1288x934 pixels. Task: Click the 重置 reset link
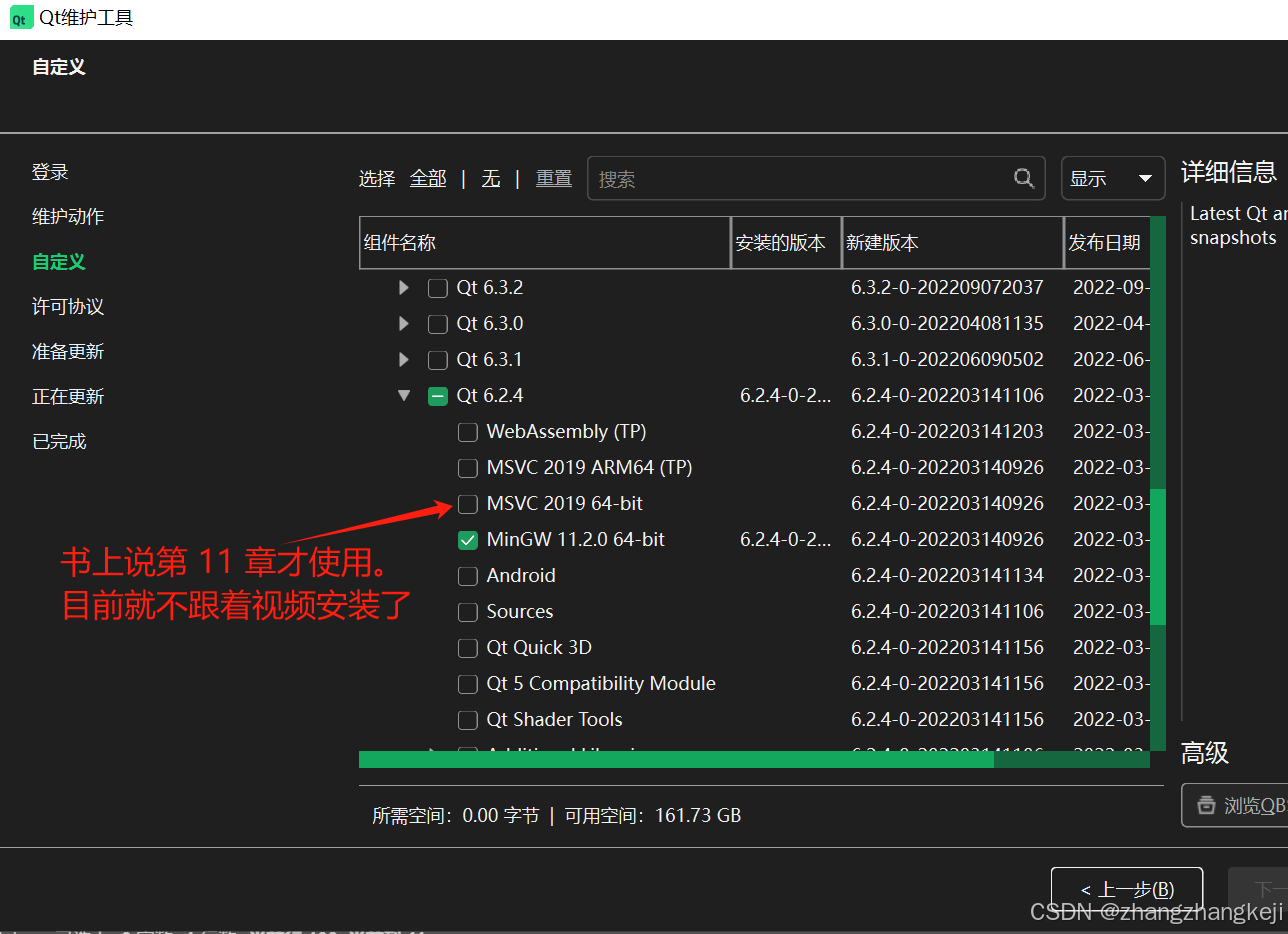tap(554, 178)
